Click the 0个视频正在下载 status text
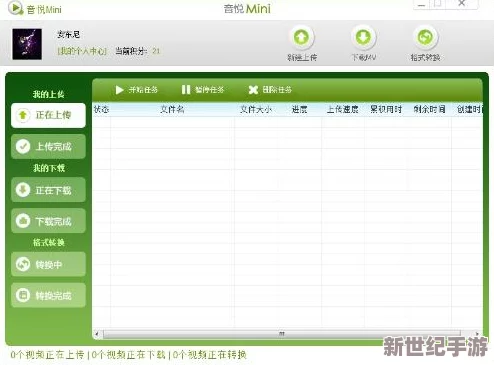Image resolution: width=494 pixels, height=365 pixels. (x=129, y=355)
